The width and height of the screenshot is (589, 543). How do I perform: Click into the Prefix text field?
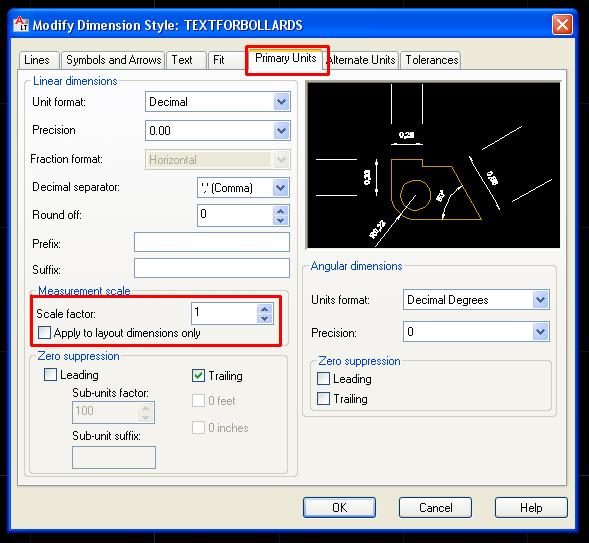pyautogui.click(x=212, y=242)
